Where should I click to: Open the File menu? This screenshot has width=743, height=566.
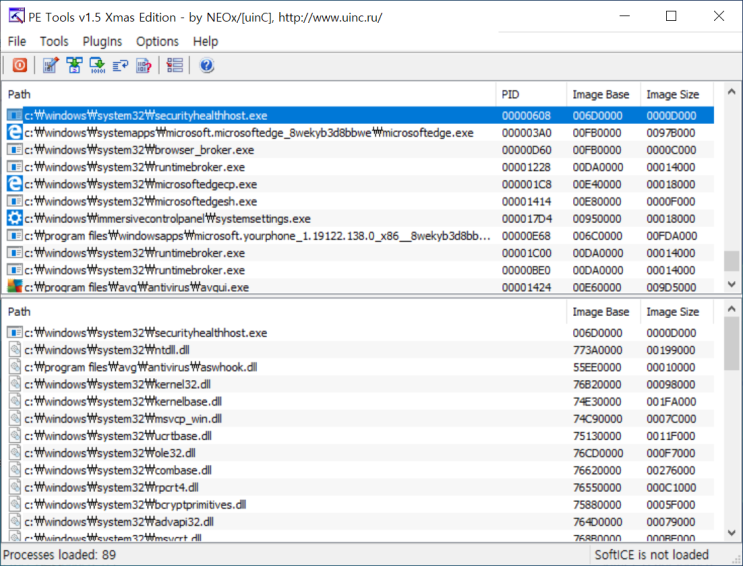tap(17, 41)
